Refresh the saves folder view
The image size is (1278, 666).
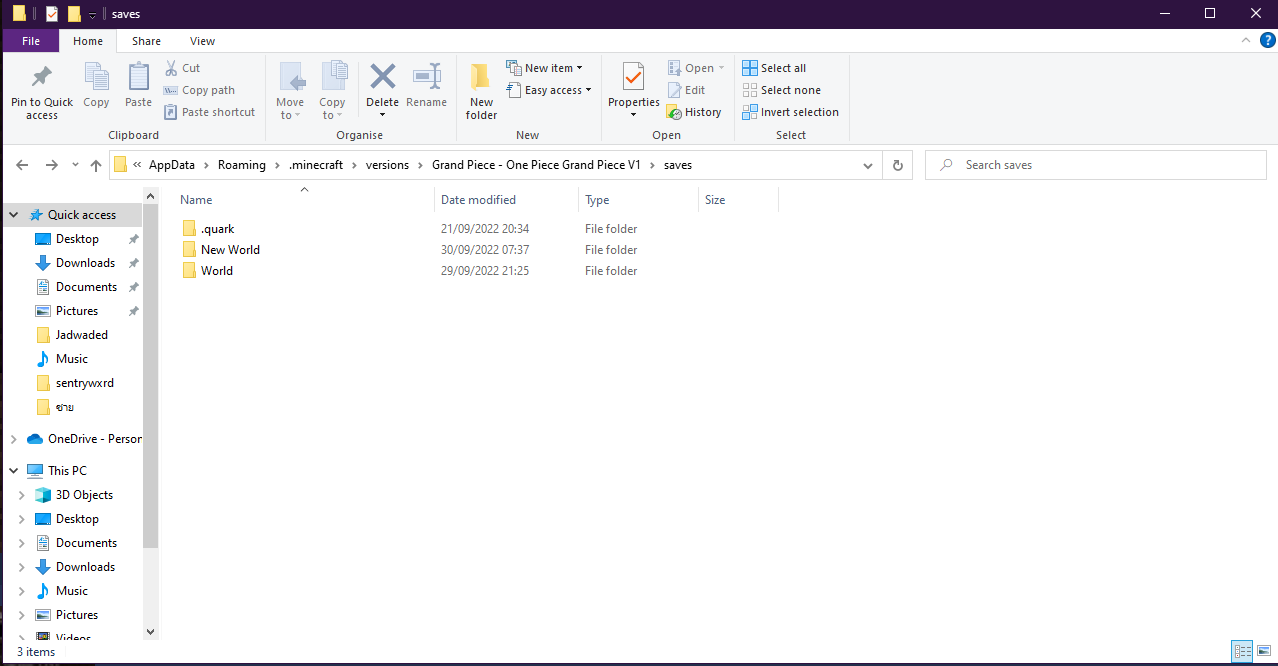pos(897,165)
